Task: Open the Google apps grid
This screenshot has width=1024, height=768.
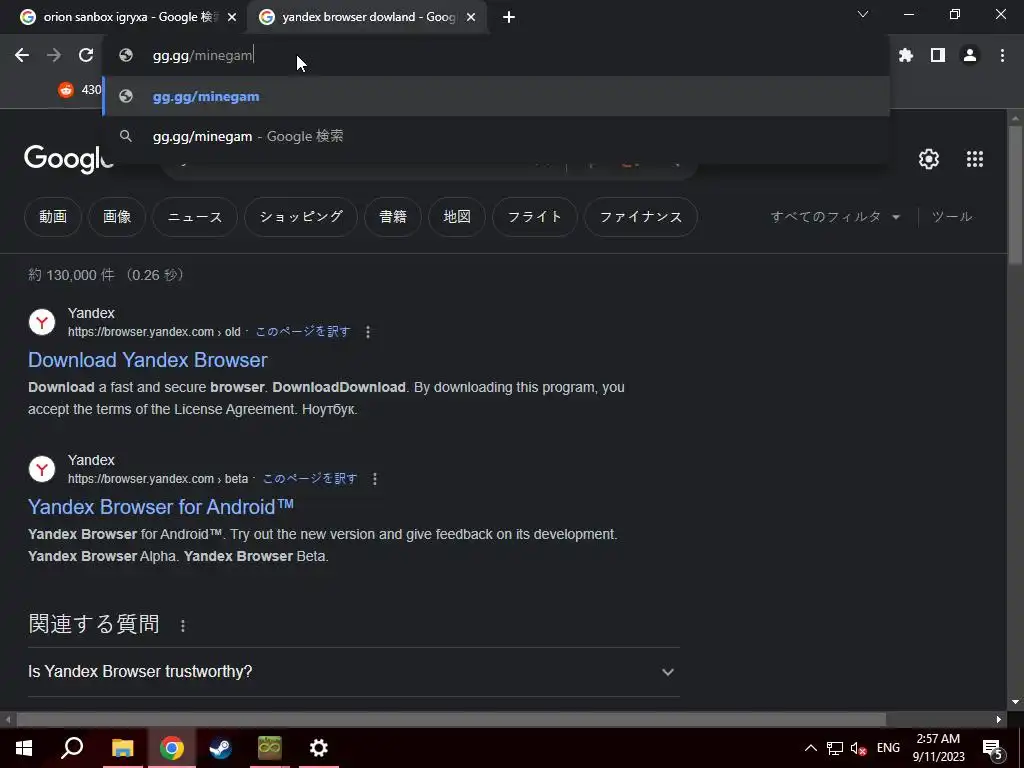Action: (x=974, y=159)
